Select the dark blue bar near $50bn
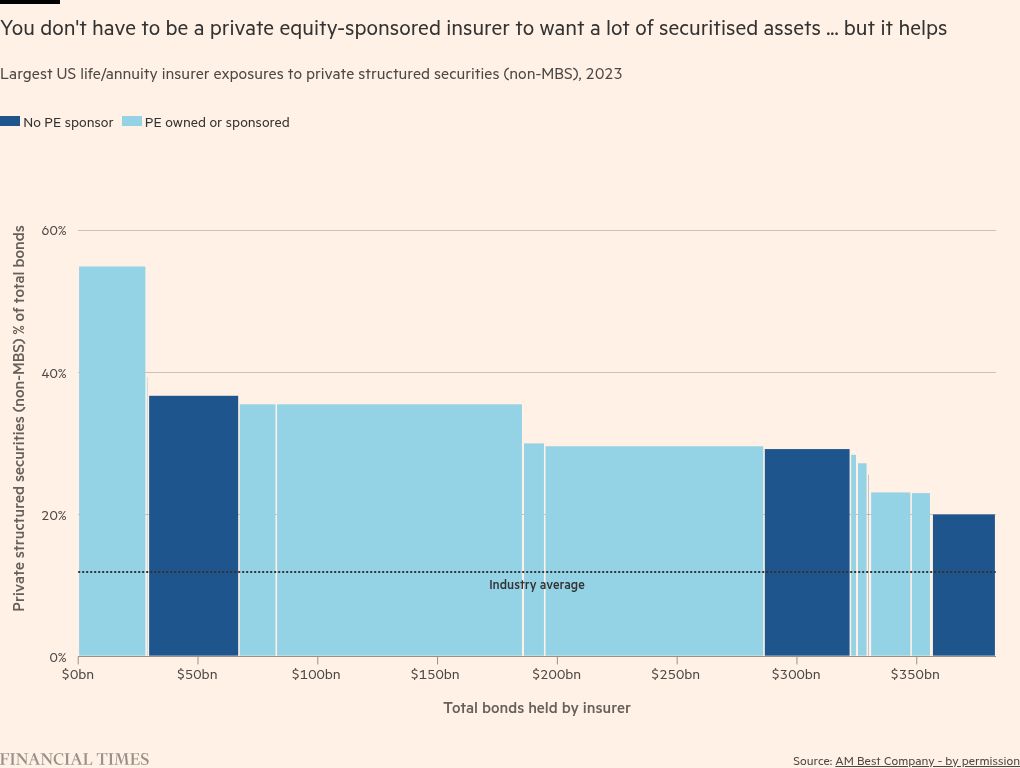This screenshot has height=768, width=1020. 193,525
